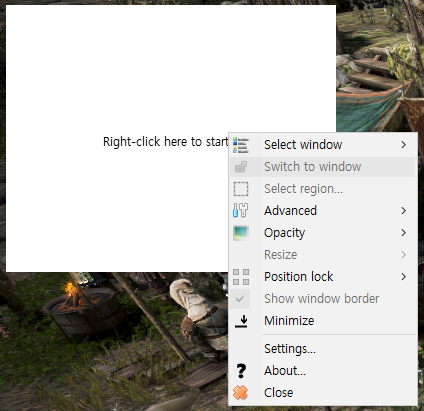Choose Minimize from the context menu
The height and width of the screenshot is (411, 424).
(323, 321)
